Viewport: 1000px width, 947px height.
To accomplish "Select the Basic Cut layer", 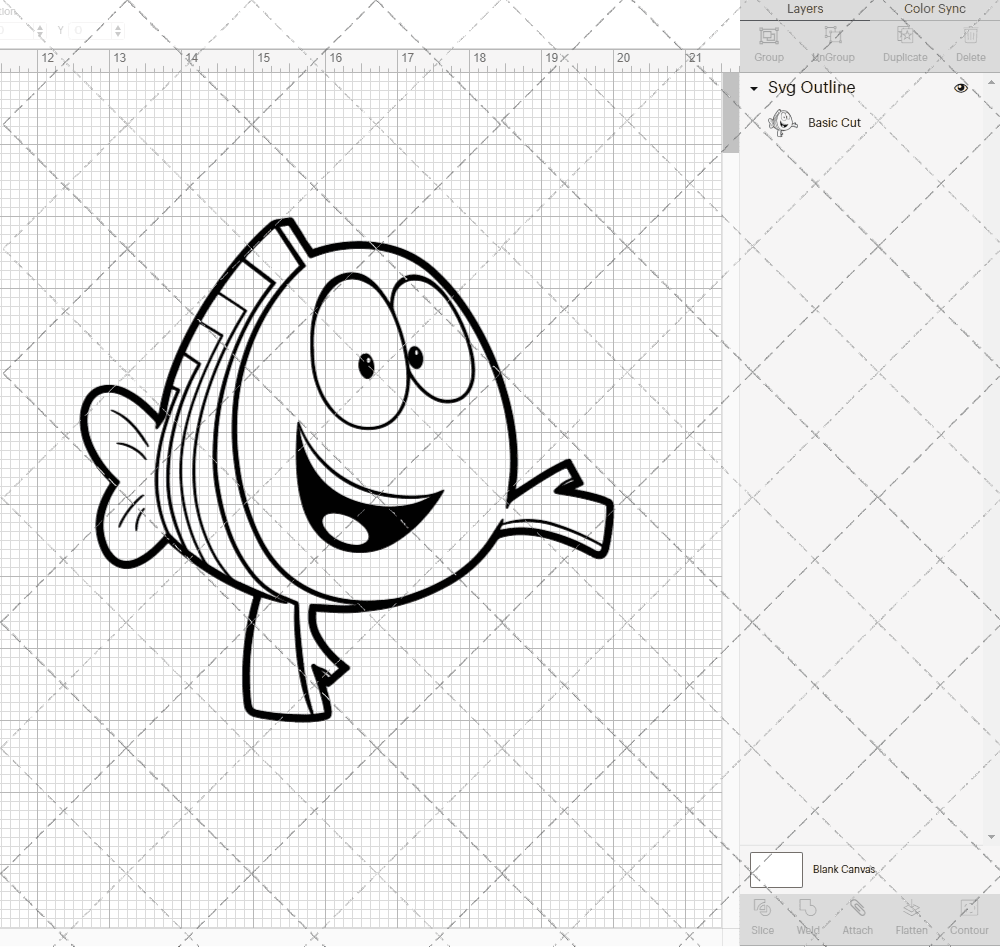I will coord(834,122).
